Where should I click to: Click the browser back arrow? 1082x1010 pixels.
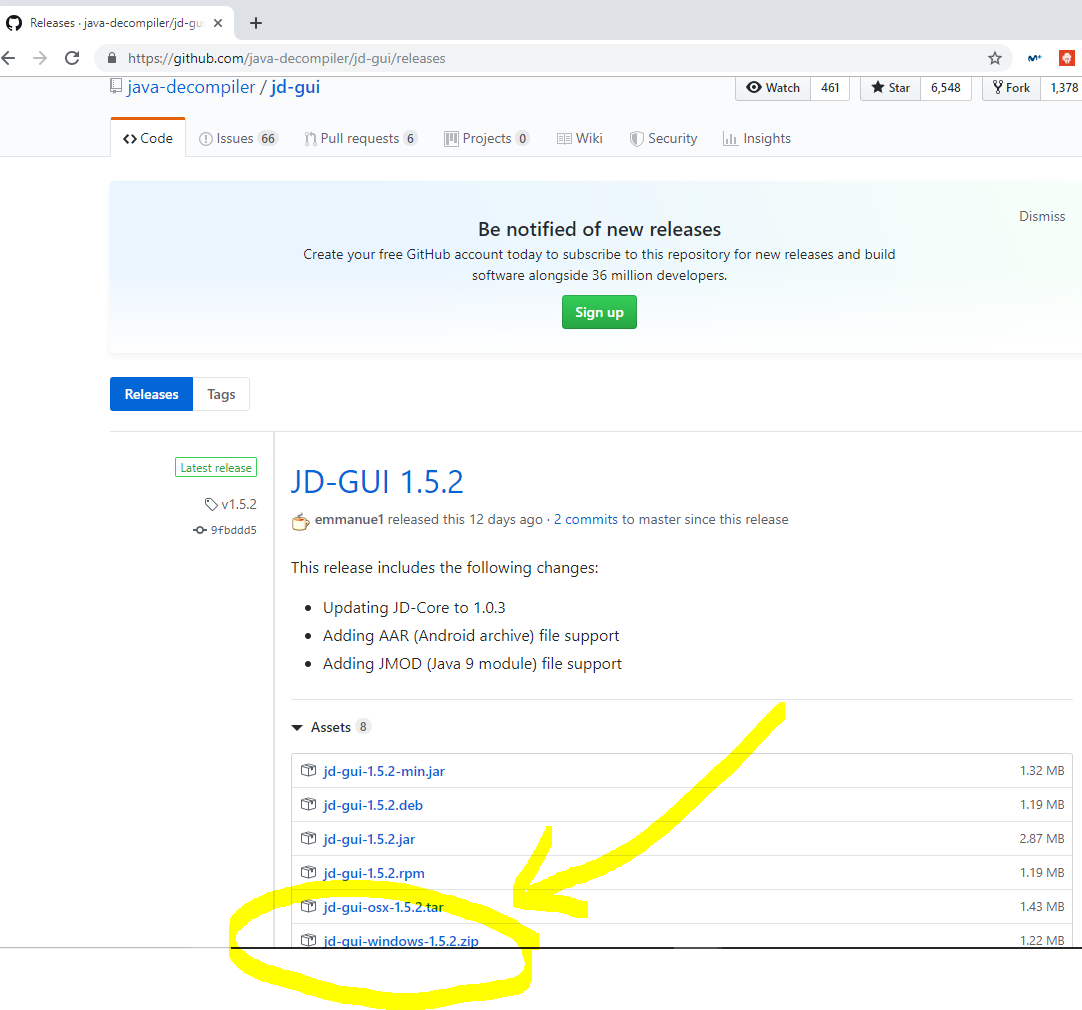(x=8, y=58)
